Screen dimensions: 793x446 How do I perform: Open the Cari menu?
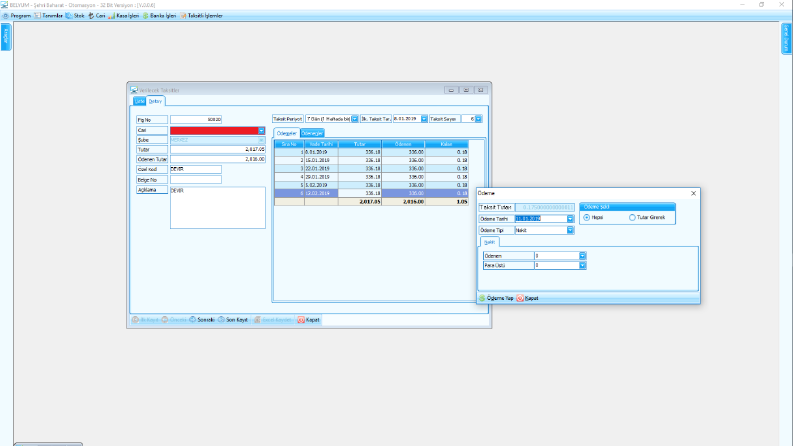pos(97,16)
